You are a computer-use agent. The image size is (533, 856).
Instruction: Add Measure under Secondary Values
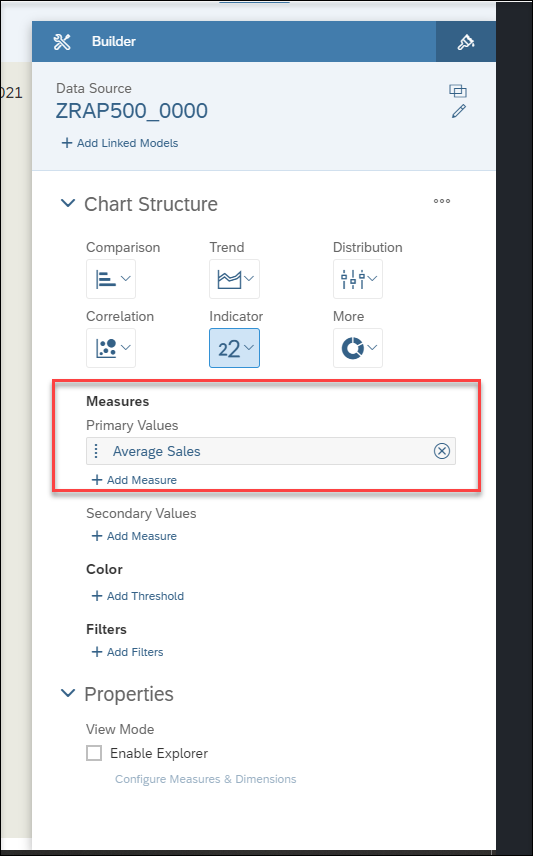pos(134,536)
